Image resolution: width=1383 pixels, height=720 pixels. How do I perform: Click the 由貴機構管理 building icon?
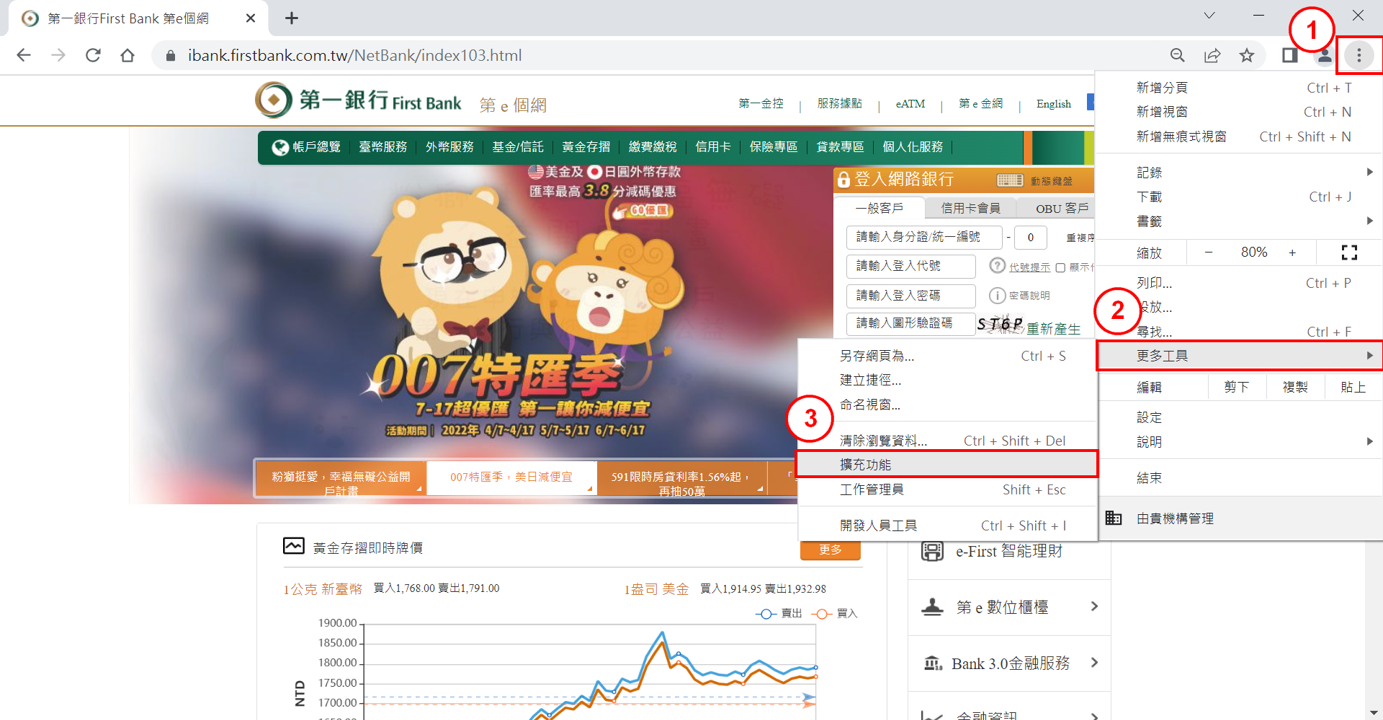tap(1113, 518)
